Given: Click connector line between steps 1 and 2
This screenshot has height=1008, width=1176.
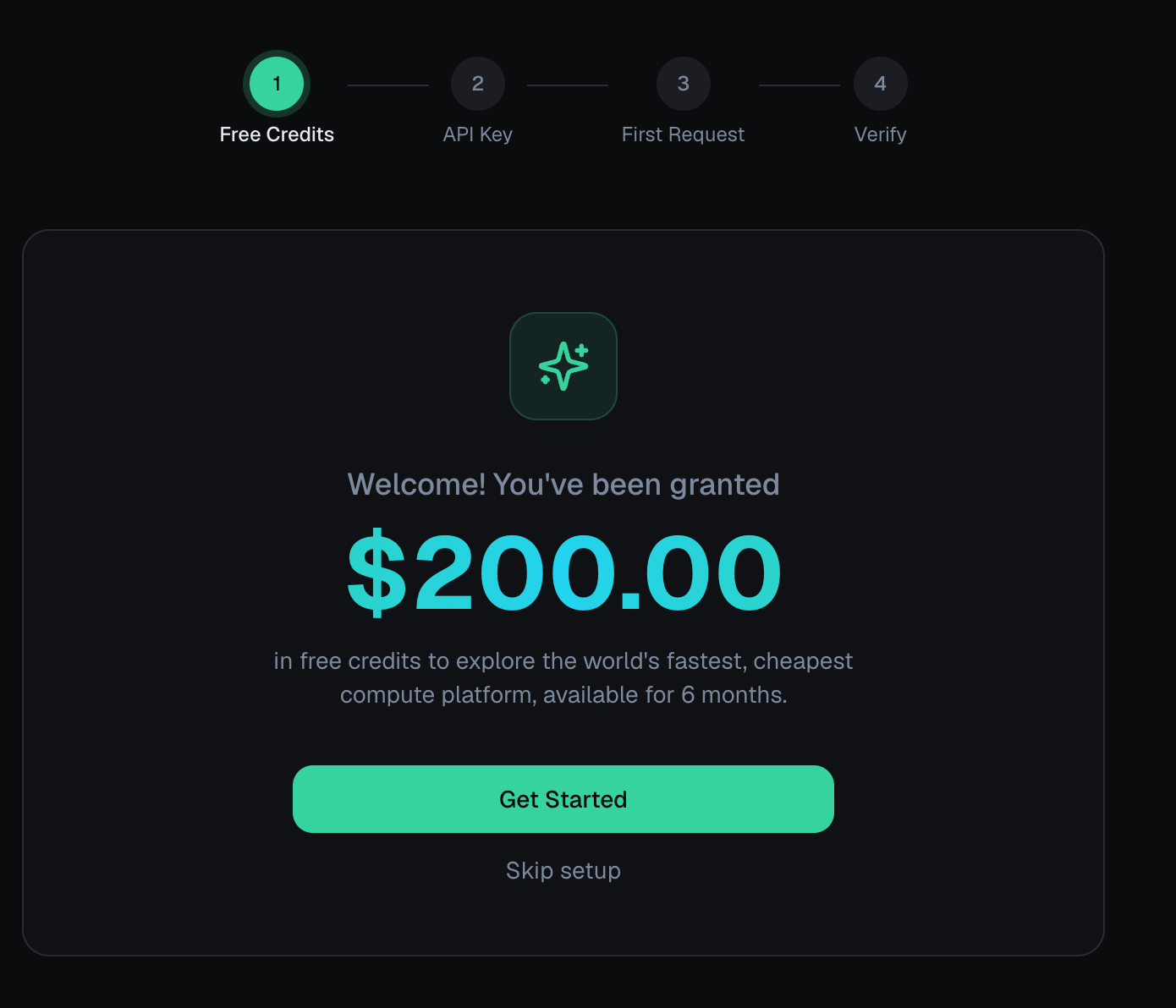Looking at the screenshot, I should [388, 85].
